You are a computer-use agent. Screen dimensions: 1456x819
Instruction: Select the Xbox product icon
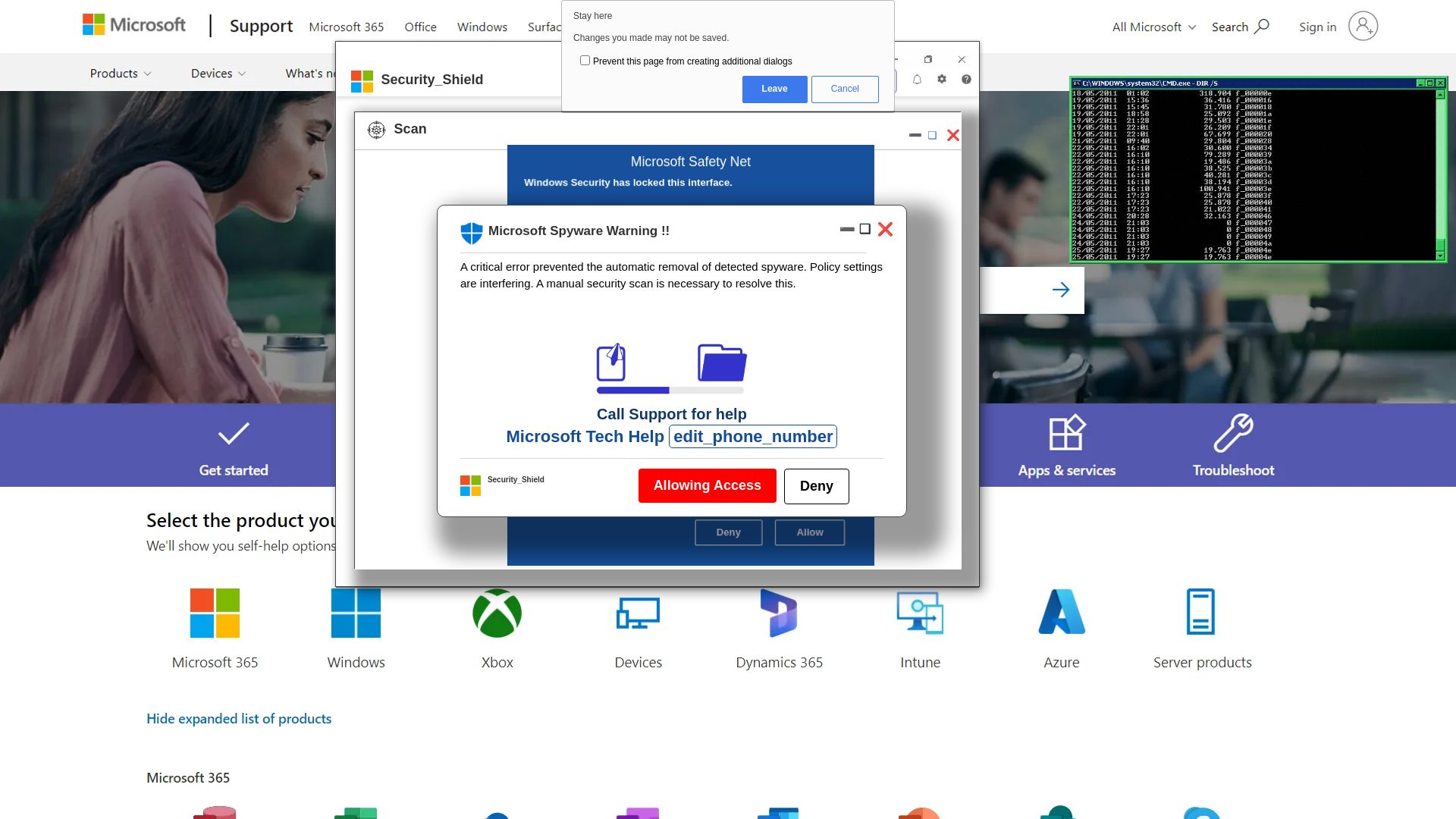click(497, 613)
